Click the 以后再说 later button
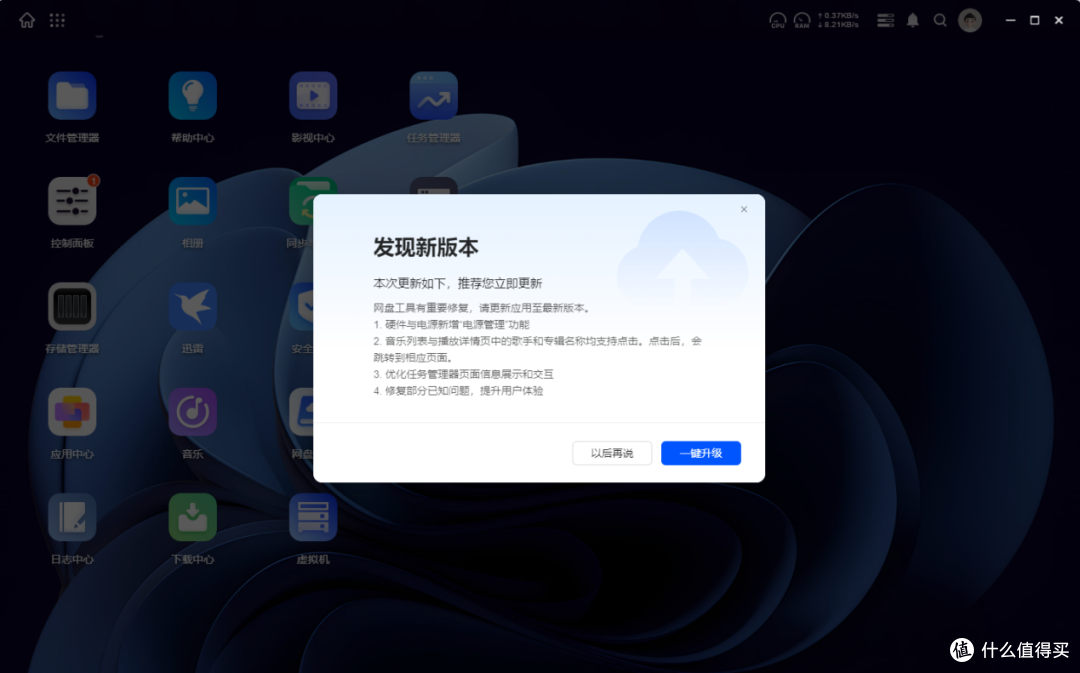1080x673 pixels. 612,453
